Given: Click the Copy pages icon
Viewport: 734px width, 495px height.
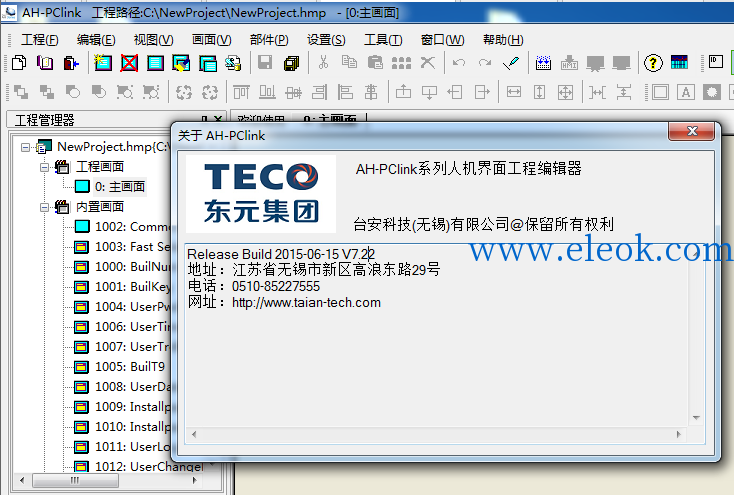Looking at the screenshot, I should (x=349, y=62).
